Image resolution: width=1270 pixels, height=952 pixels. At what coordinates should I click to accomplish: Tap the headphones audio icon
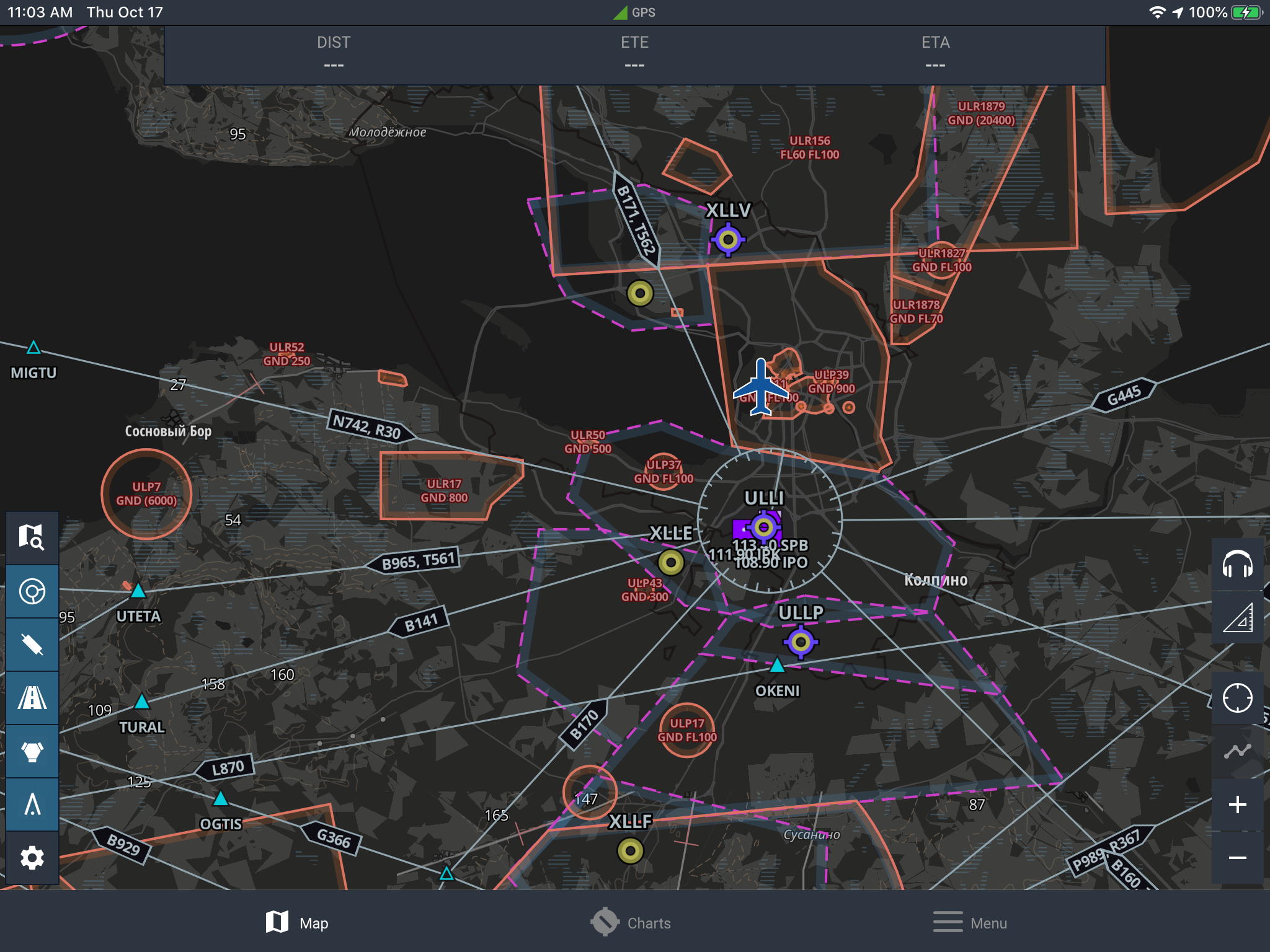point(1237,565)
